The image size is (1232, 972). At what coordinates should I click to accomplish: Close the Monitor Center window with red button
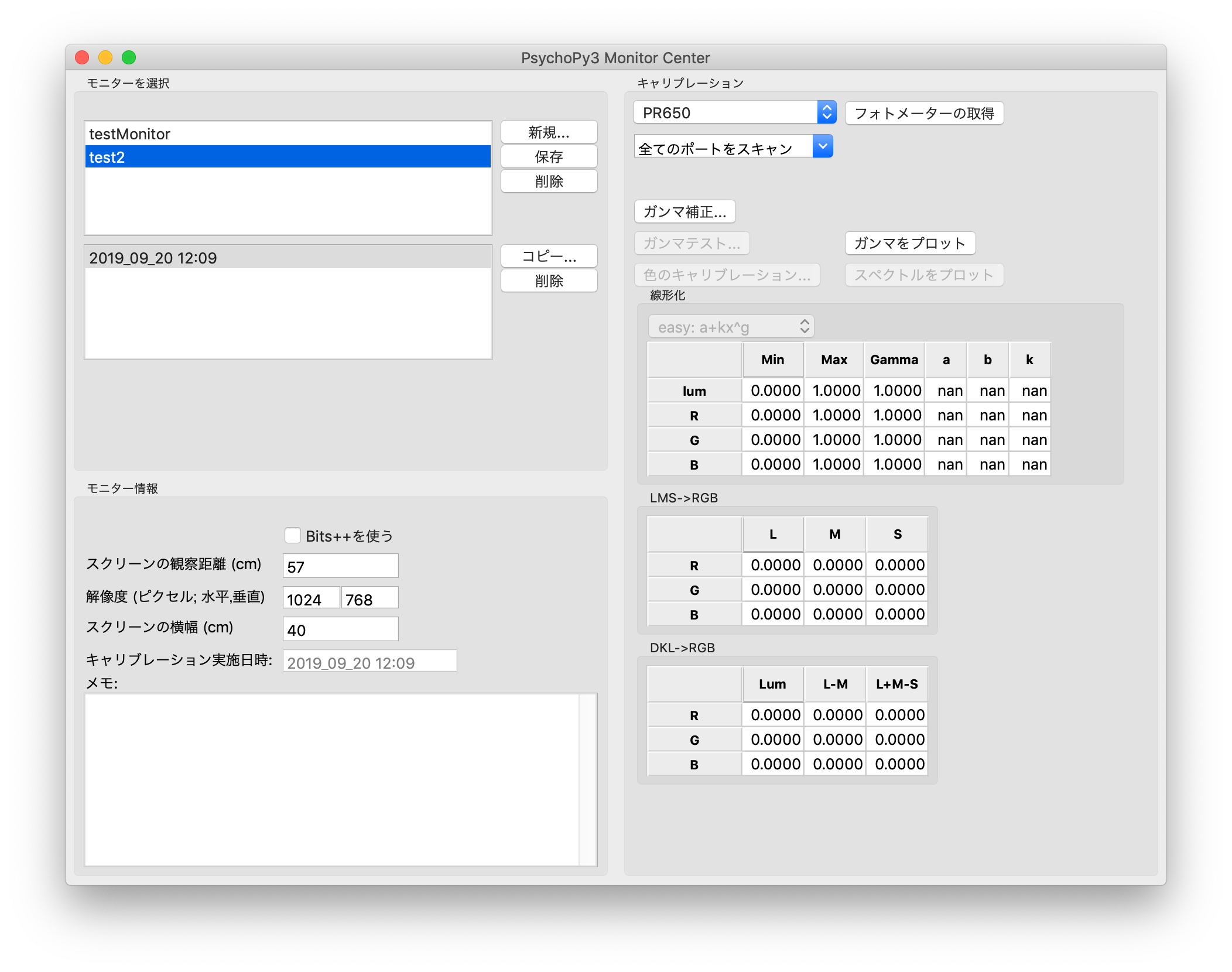82,57
